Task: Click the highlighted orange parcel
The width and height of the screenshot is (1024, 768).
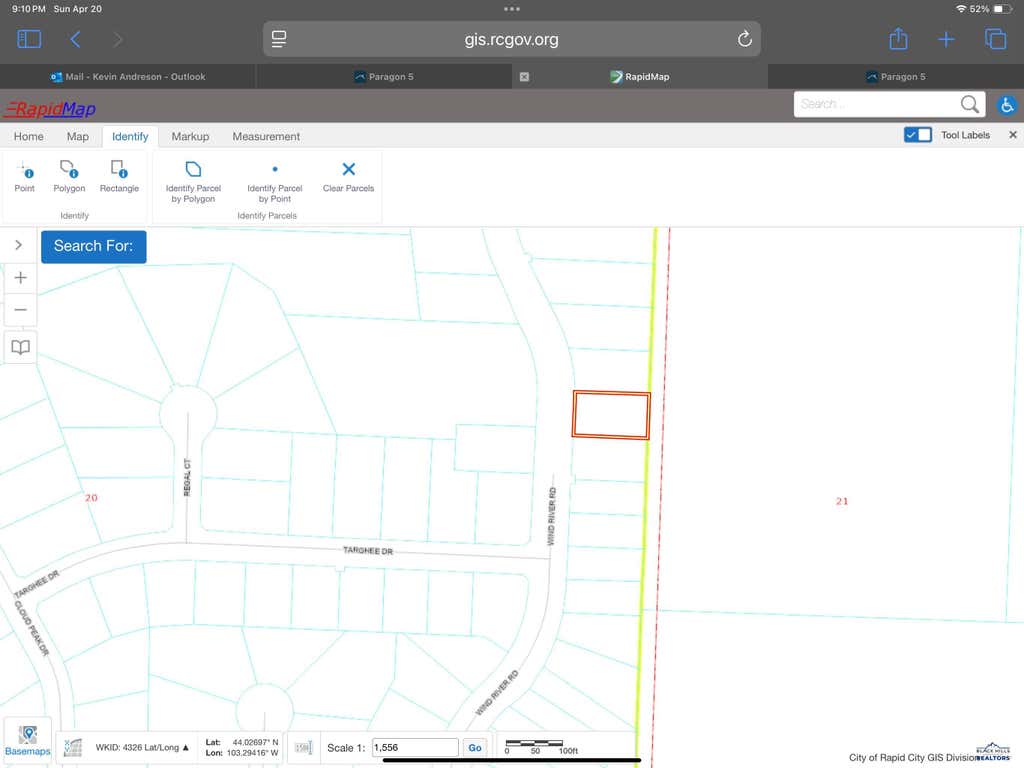Action: point(611,414)
